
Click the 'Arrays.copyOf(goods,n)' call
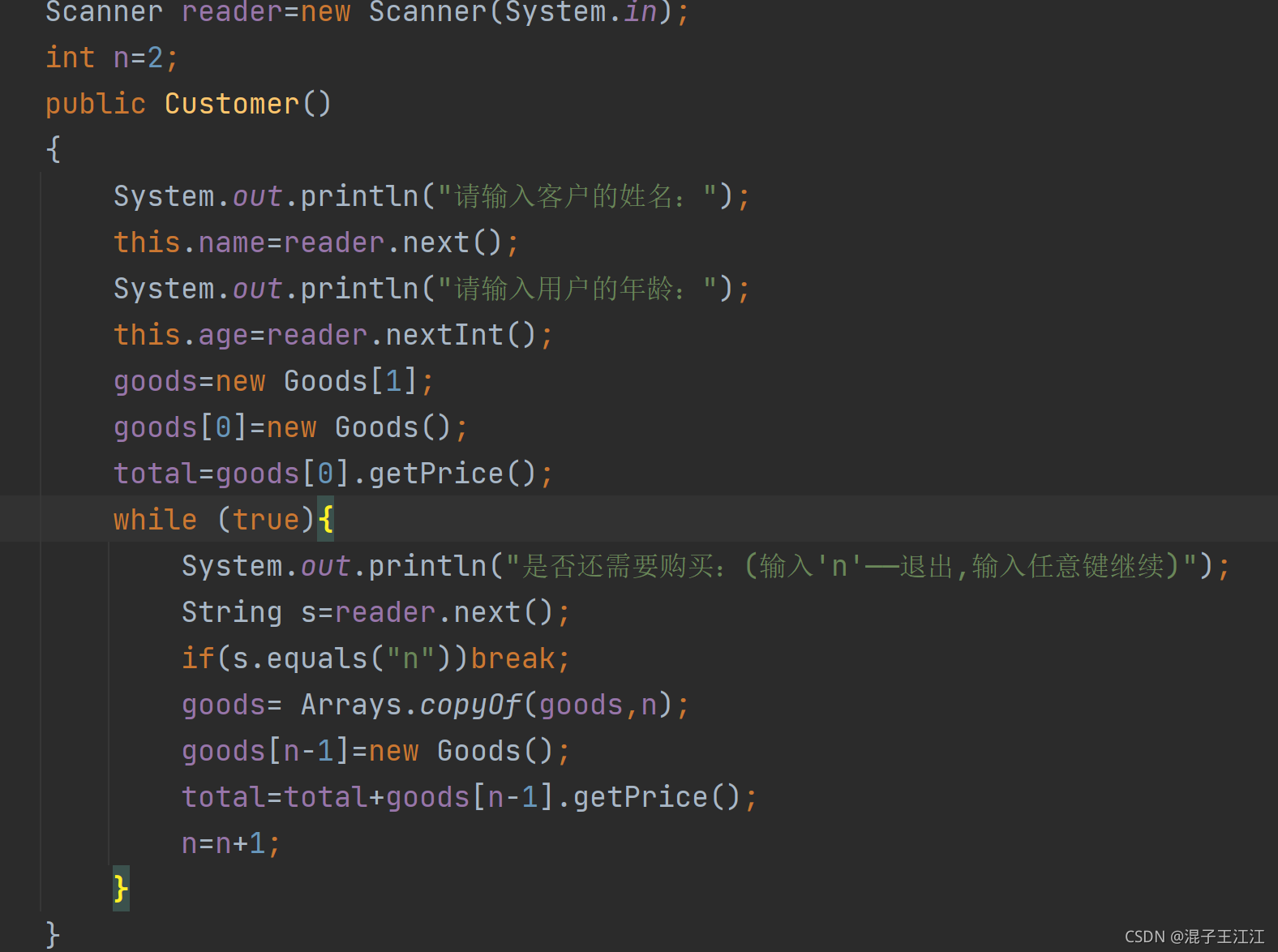click(487, 705)
